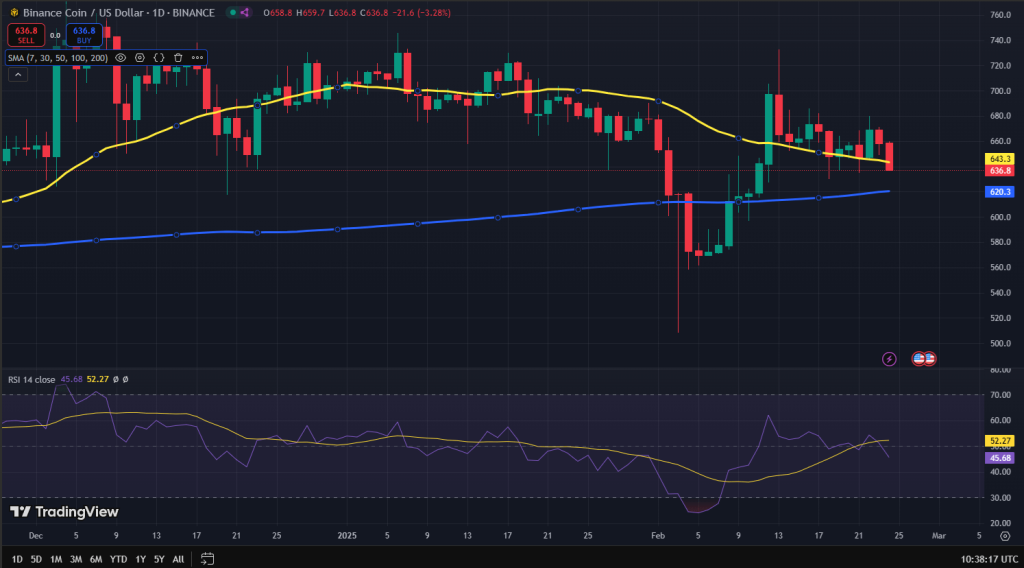Click the RSI legend value 52.27
The height and width of the screenshot is (568, 1024).
(97, 379)
